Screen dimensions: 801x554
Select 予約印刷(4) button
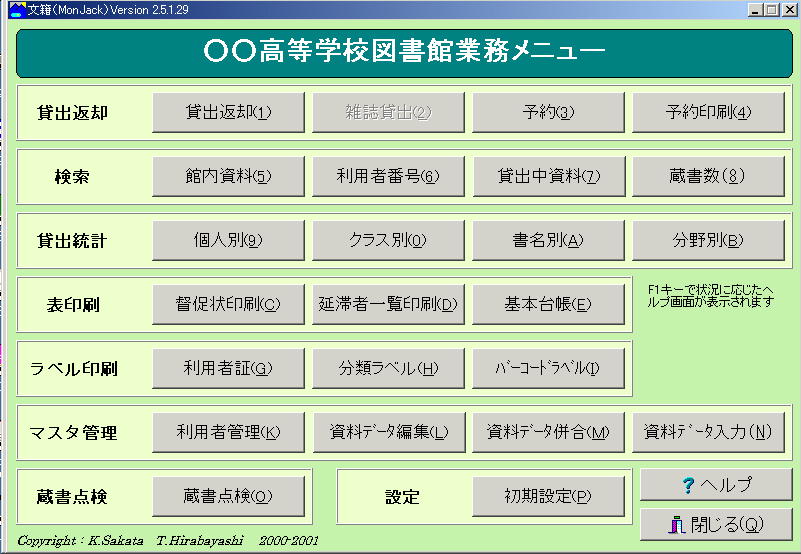(x=708, y=112)
